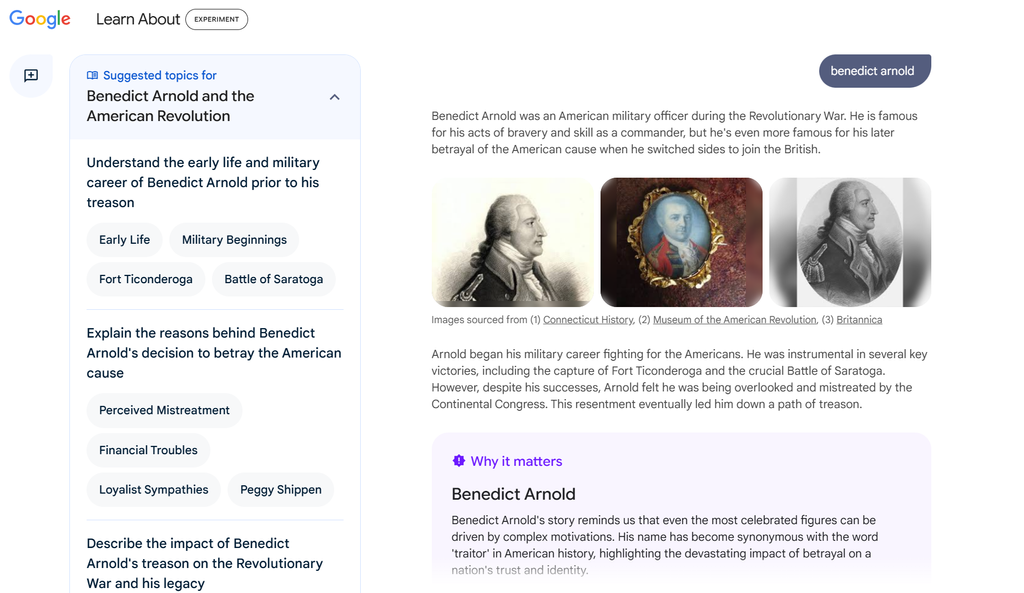Select the Military Beginnings chip

(x=234, y=240)
